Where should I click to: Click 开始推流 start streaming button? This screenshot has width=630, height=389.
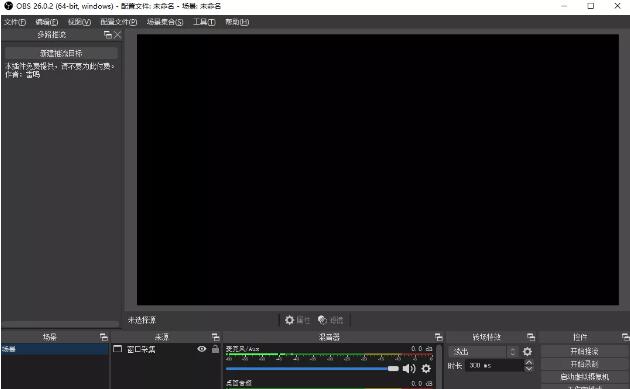584,351
